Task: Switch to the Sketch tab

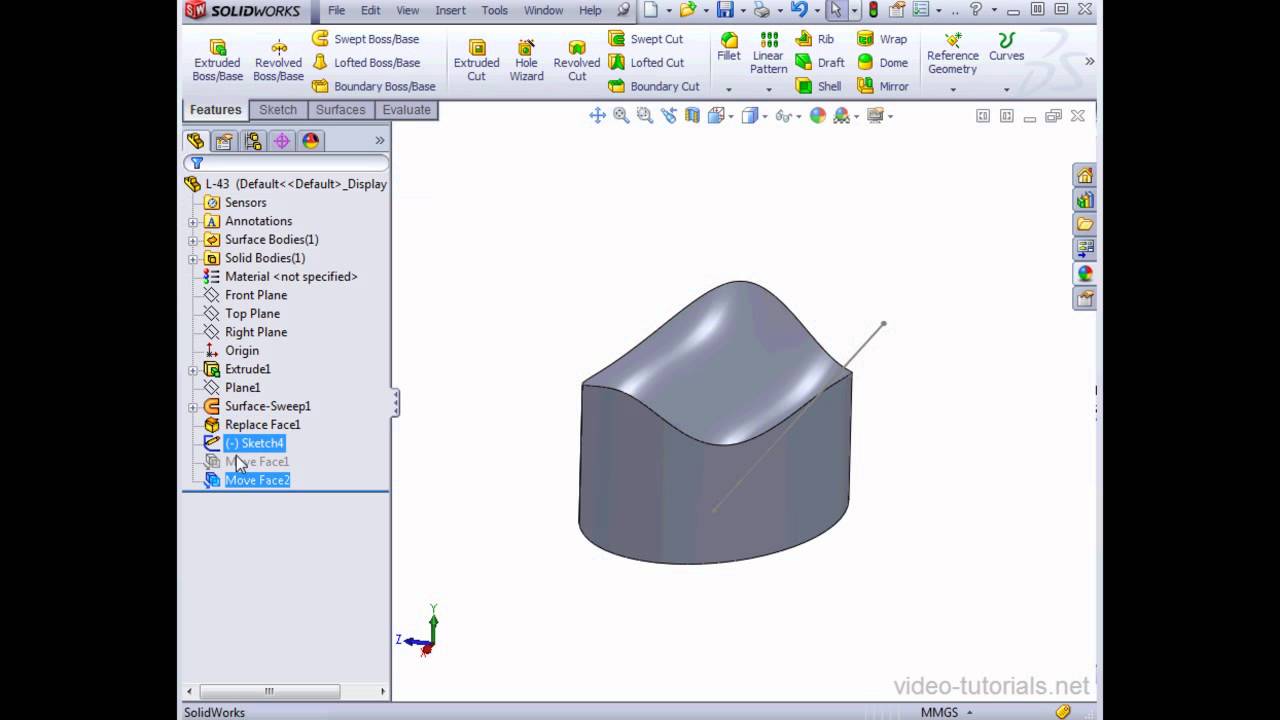Action: 278,110
